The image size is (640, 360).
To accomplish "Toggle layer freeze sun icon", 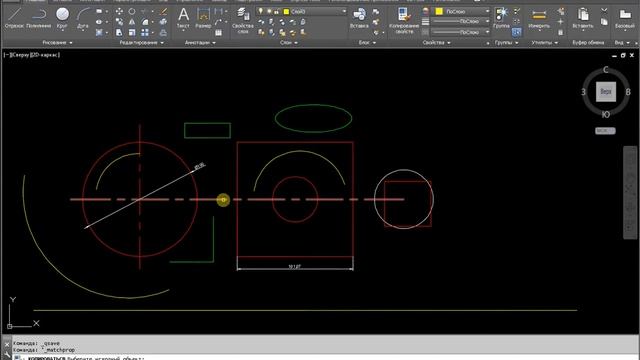I will pos(269,11).
